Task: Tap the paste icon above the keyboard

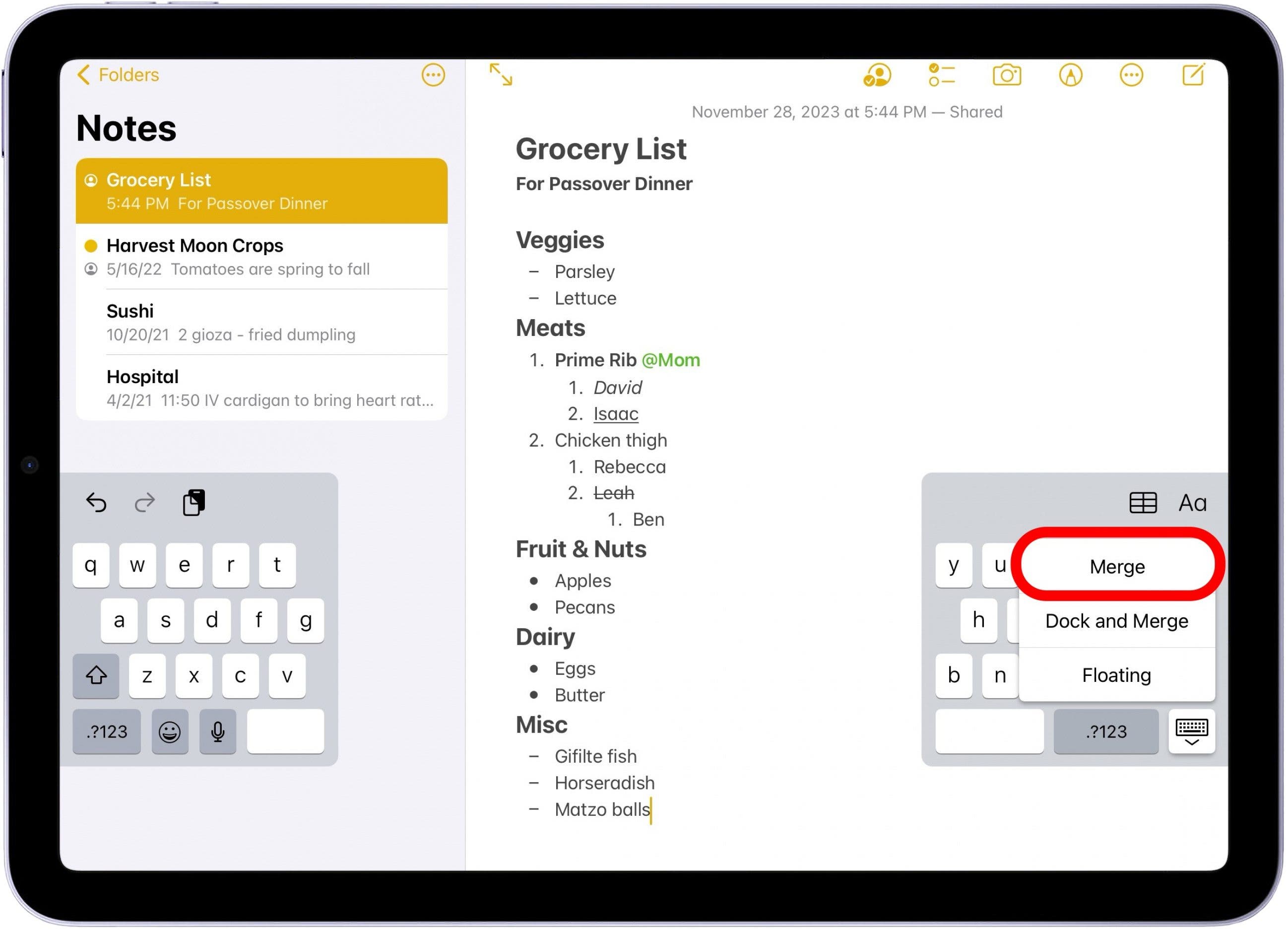Action: [193, 502]
